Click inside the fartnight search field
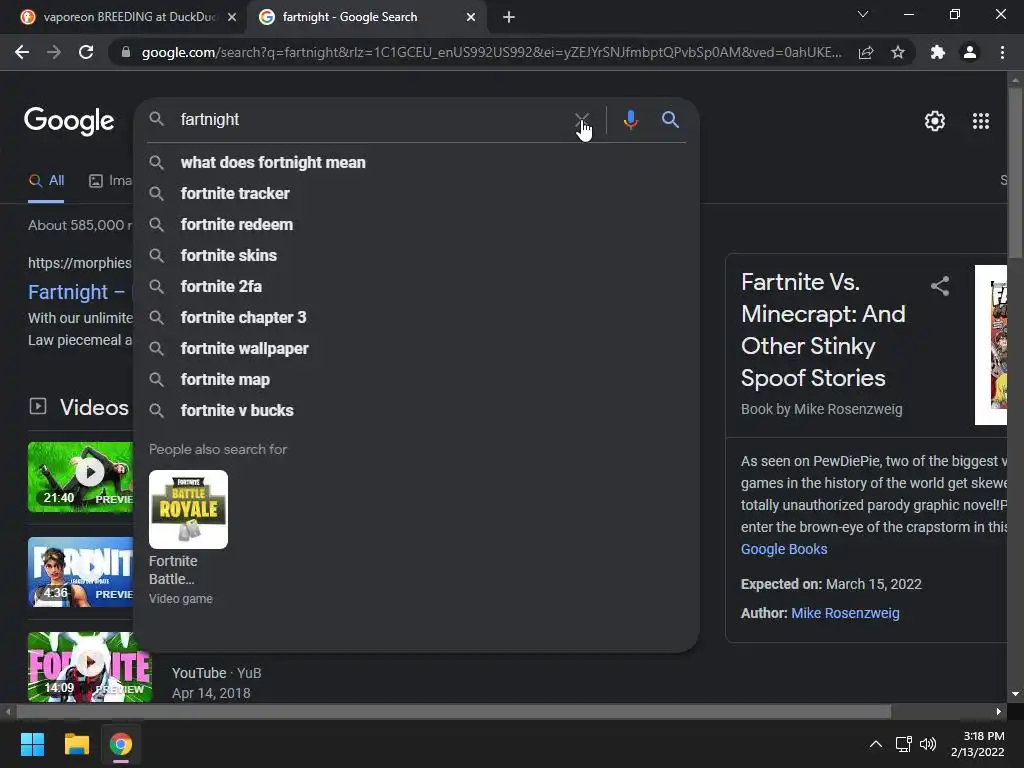Viewport: 1024px width, 768px height. point(372,120)
